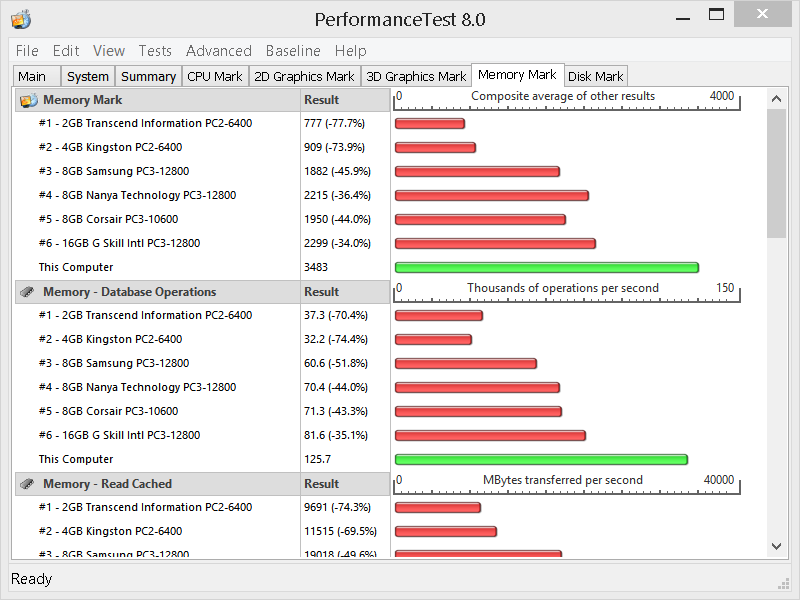Click the Read Cached memory chip icon
800x600 pixels.
28,484
